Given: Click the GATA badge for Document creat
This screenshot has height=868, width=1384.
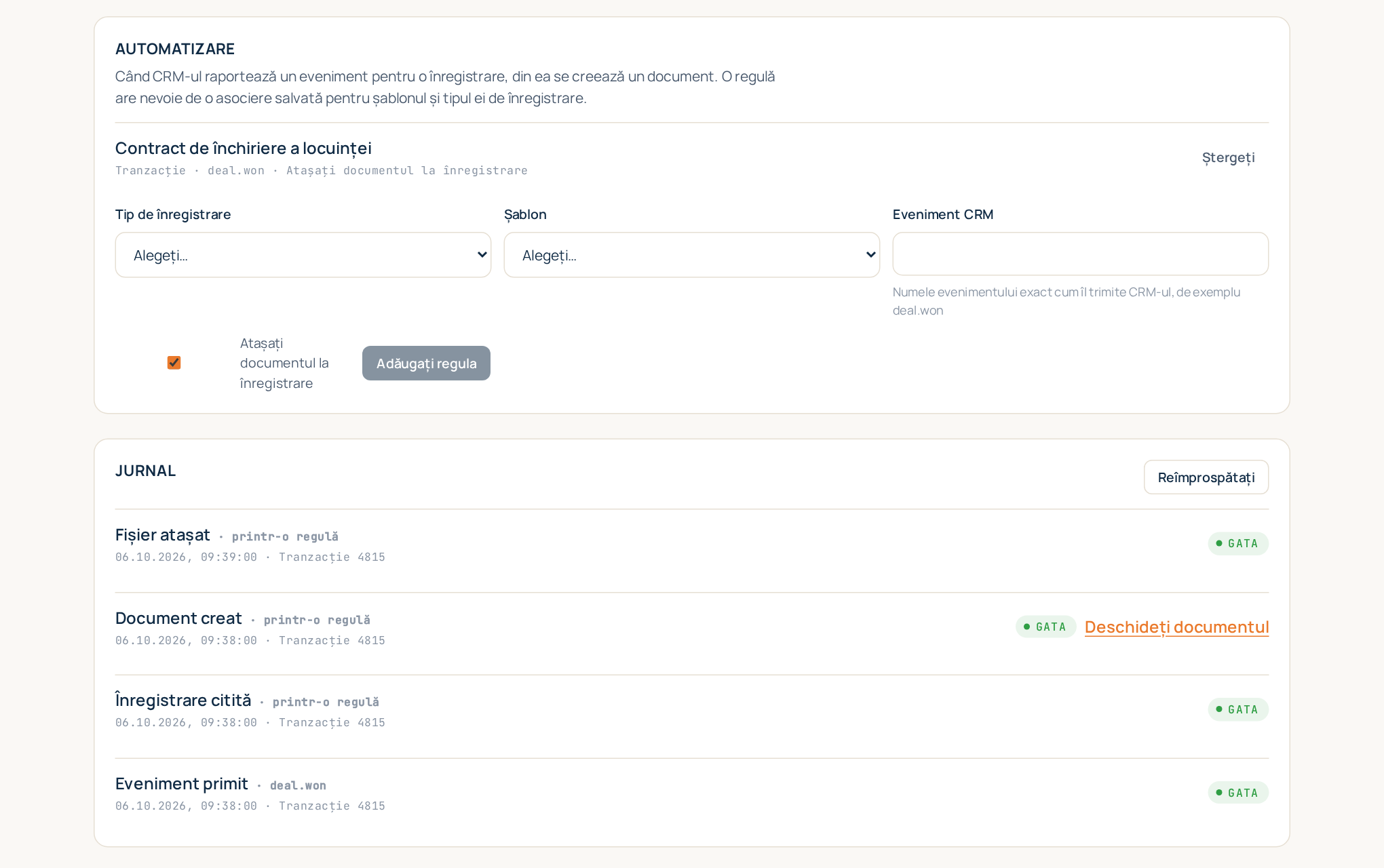Looking at the screenshot, I should click(x=1045, y=627).
